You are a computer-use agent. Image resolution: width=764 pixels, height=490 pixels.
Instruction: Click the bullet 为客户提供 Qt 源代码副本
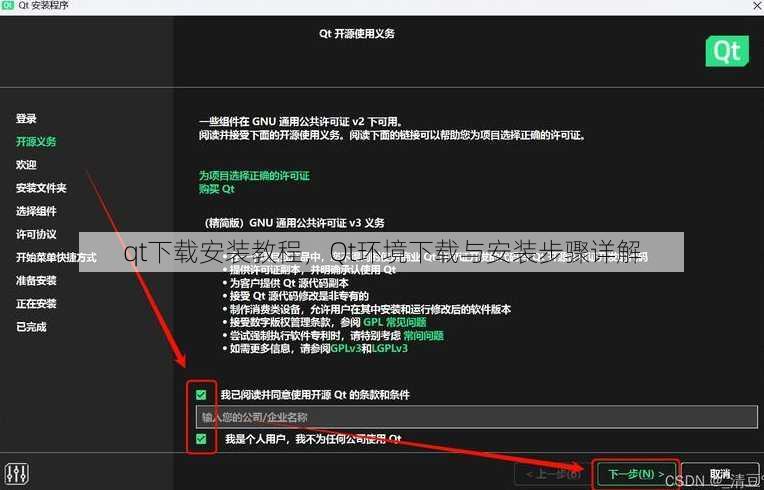point(289,283)
